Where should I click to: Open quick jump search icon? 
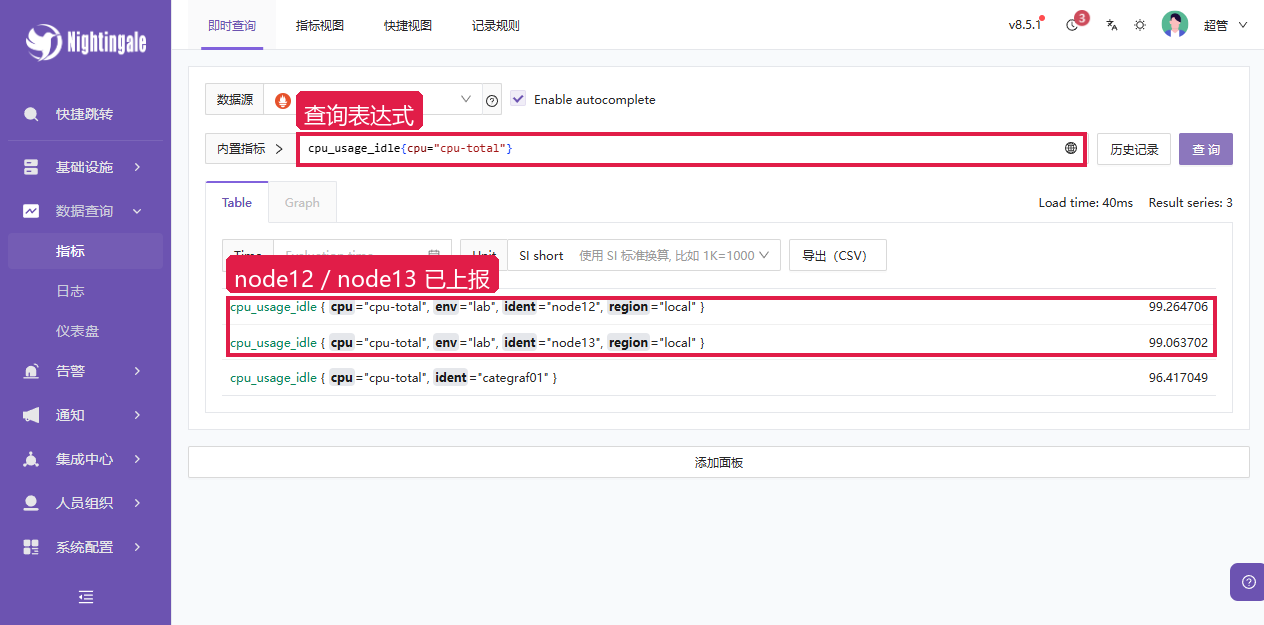point(32,114)
